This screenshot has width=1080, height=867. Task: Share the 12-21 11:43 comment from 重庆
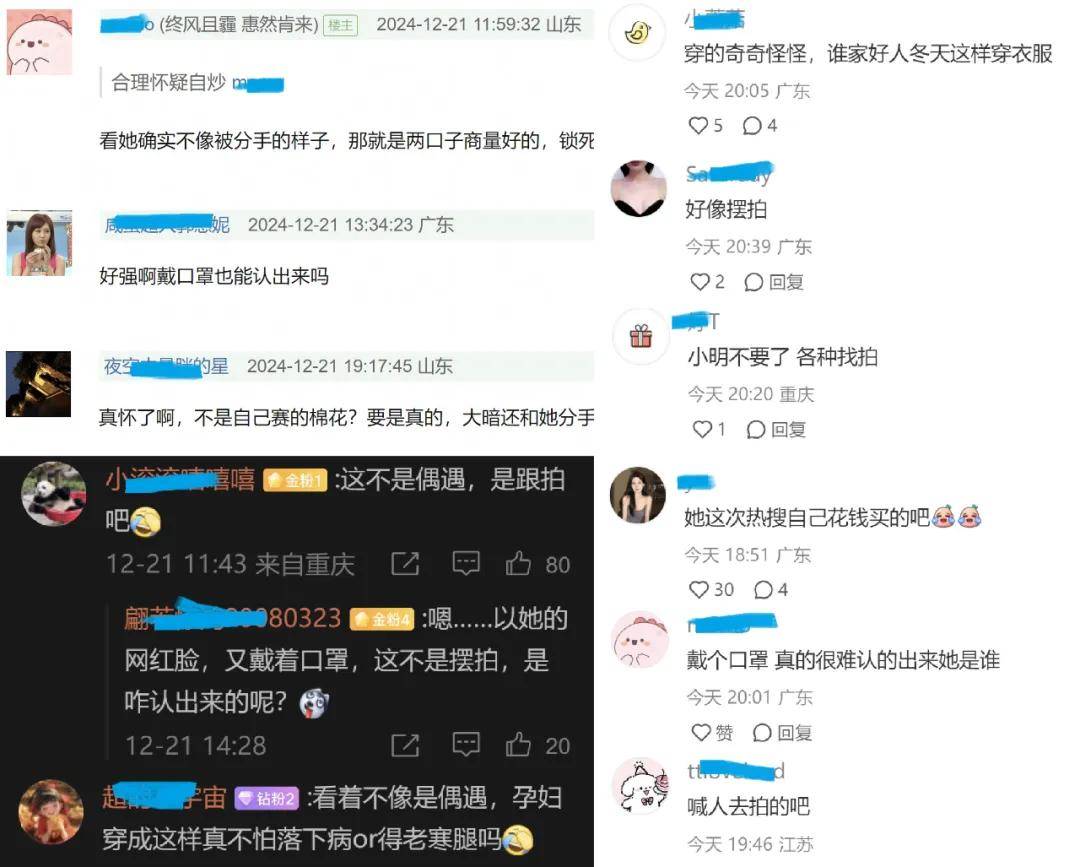[405, 563]
